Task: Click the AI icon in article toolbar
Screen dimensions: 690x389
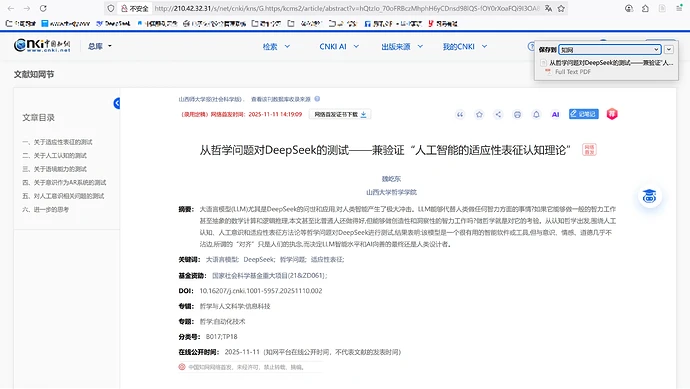Action: coord(555,114)
